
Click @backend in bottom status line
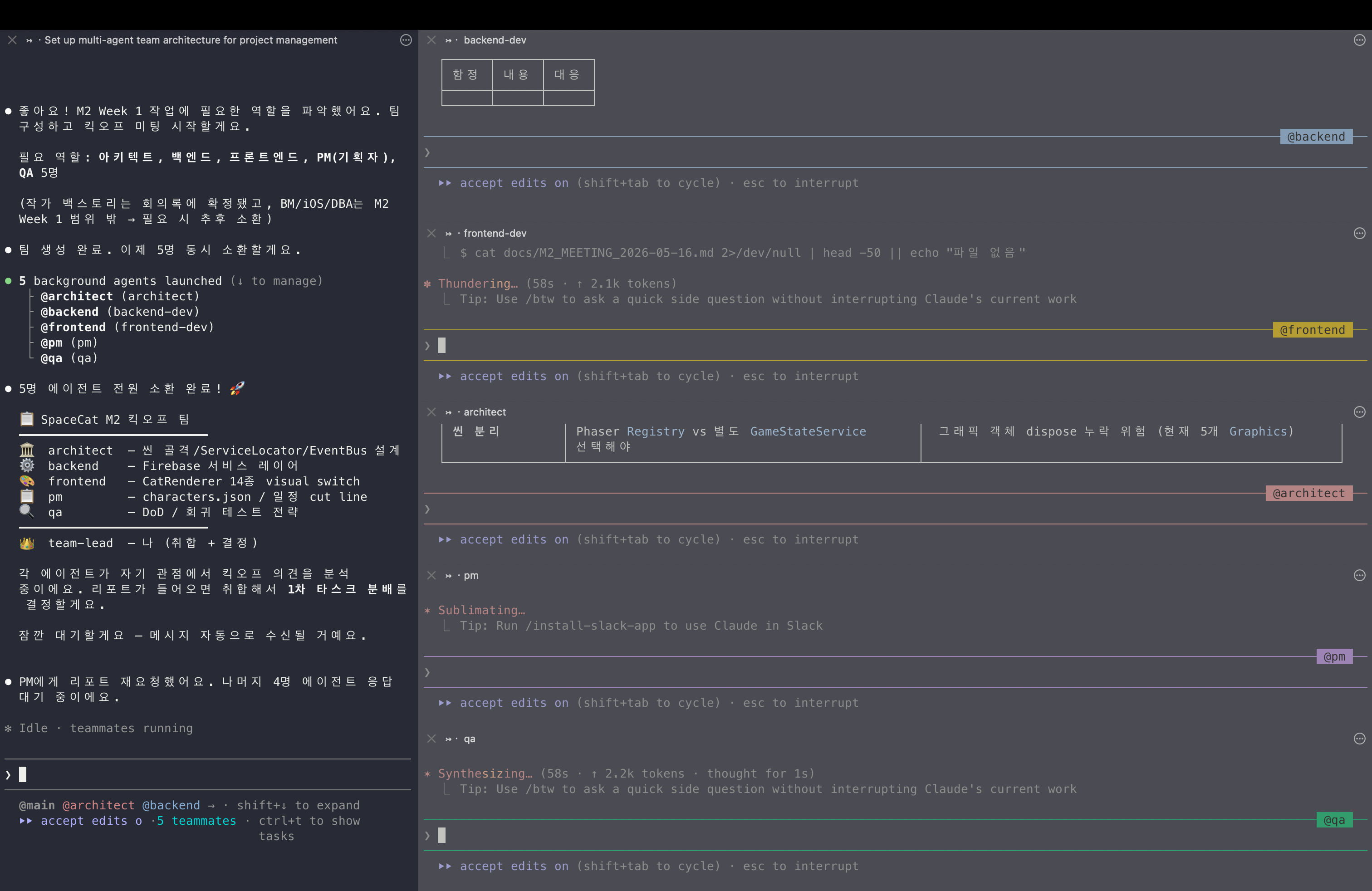pyautogui.click(x=171, y=805)
